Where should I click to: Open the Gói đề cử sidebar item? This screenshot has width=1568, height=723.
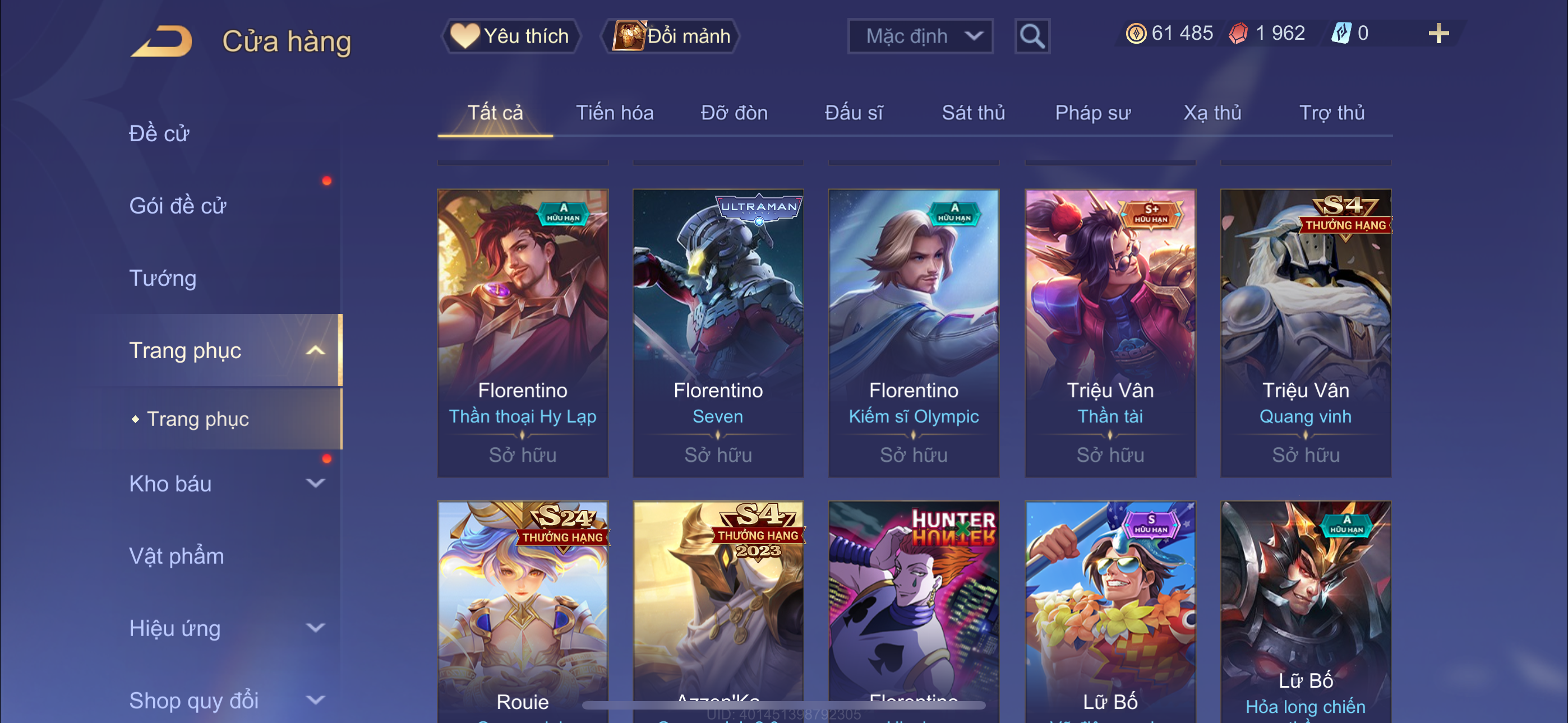pyautogui.click(x=178, y=206)
